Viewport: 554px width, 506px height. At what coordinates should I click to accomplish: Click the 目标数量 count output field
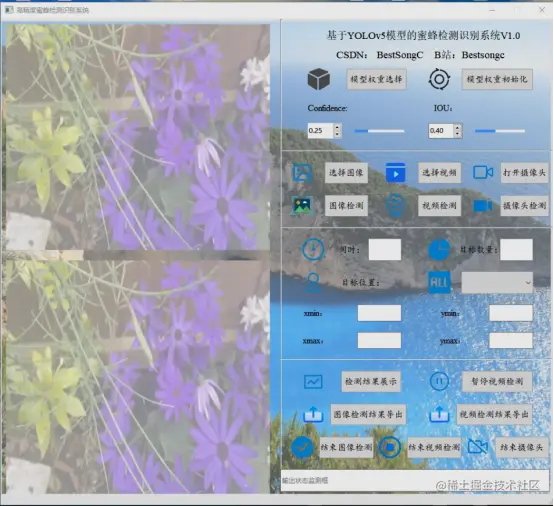516,249
